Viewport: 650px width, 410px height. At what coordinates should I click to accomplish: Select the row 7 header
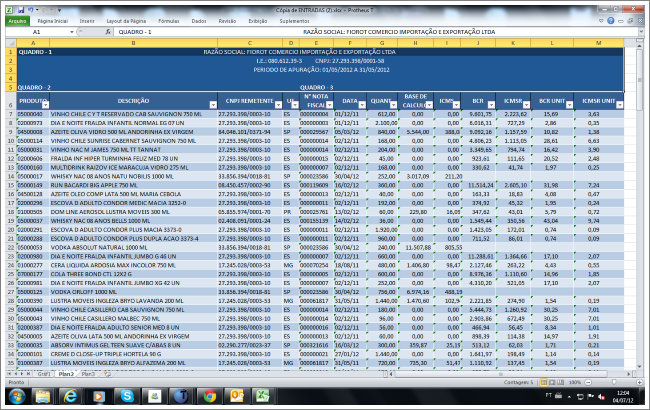[11, 114]
